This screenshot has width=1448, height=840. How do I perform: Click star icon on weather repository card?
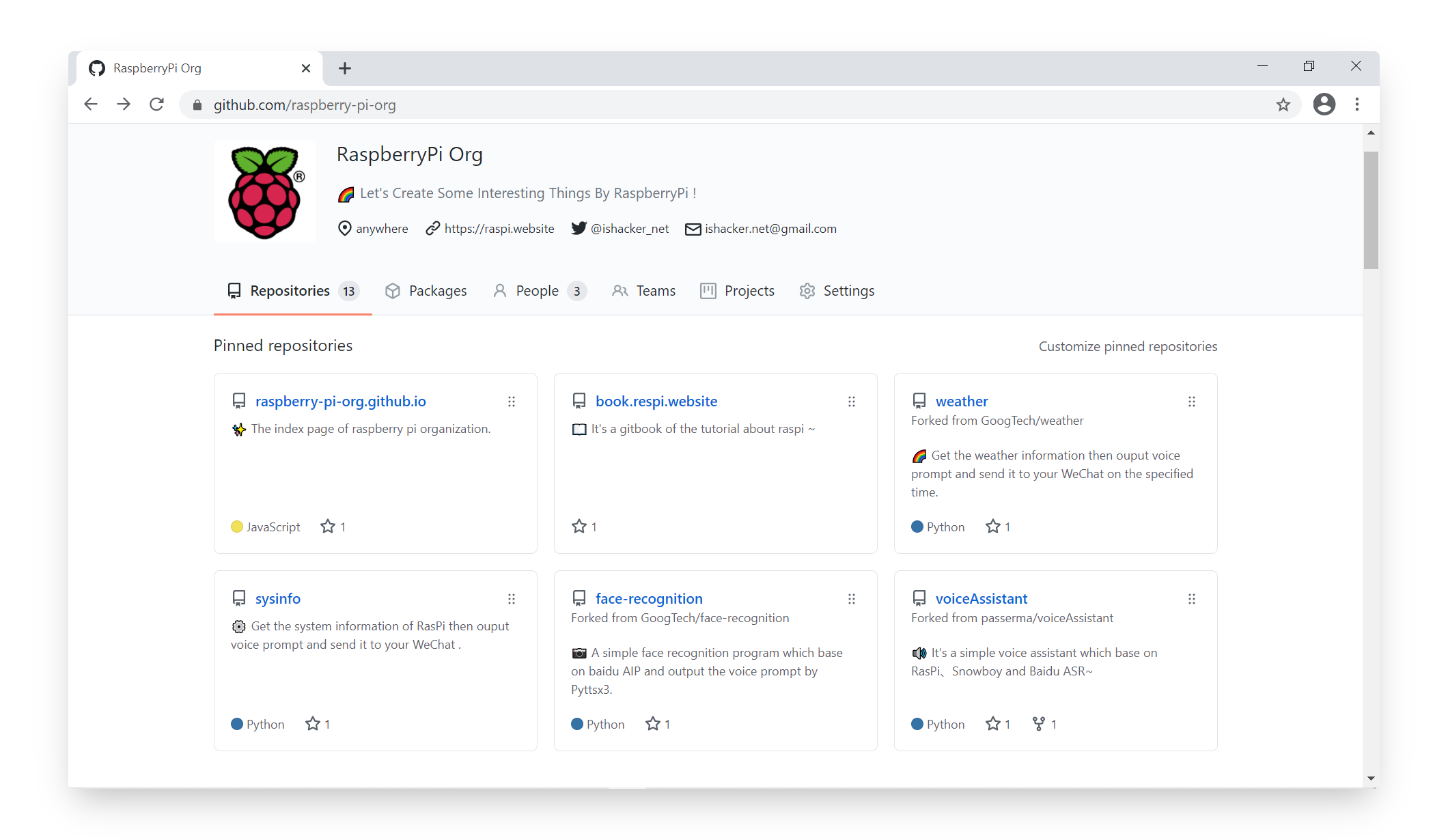click(993, 527)
